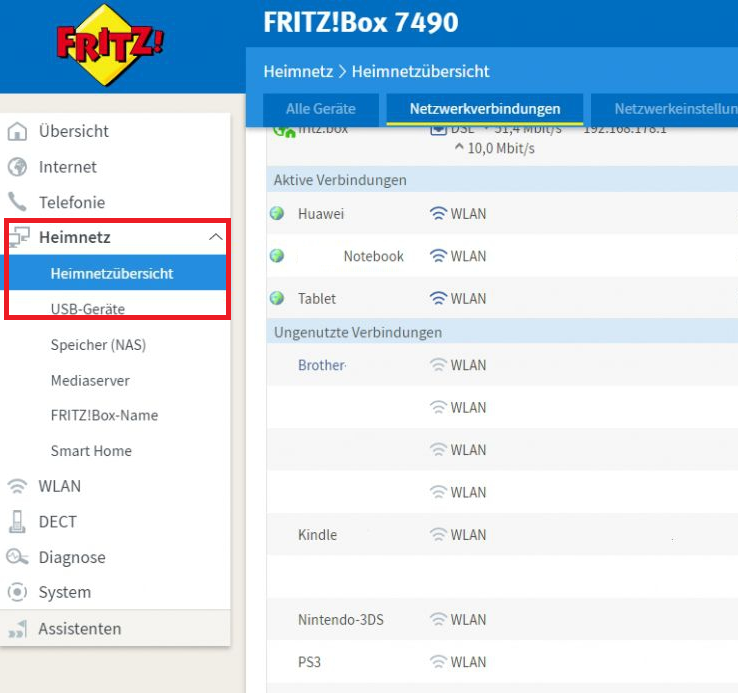
Task: Open the Telefonie menu
Action: (72, 202)
